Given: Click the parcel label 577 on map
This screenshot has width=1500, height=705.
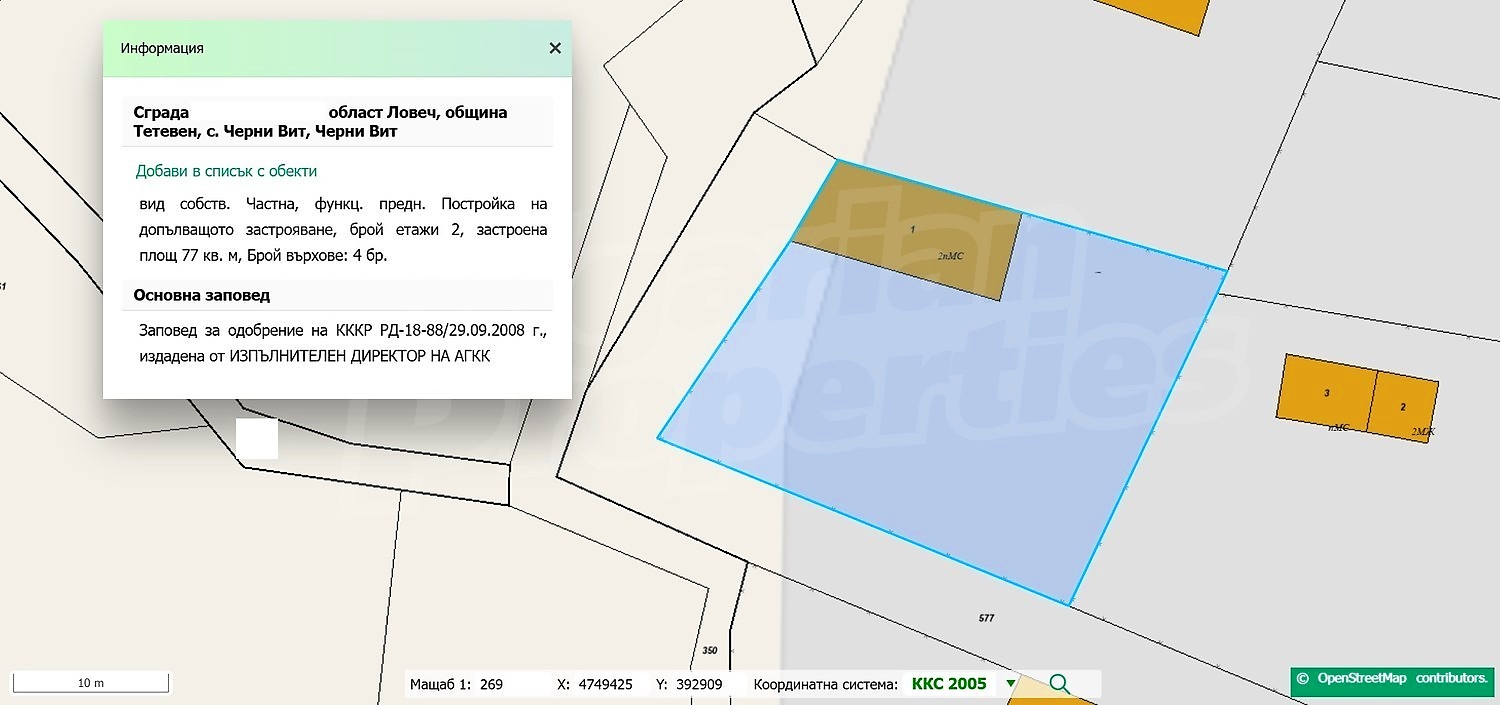Looking at the screenshot, I should pyautogui.click(x=986, y=619).
